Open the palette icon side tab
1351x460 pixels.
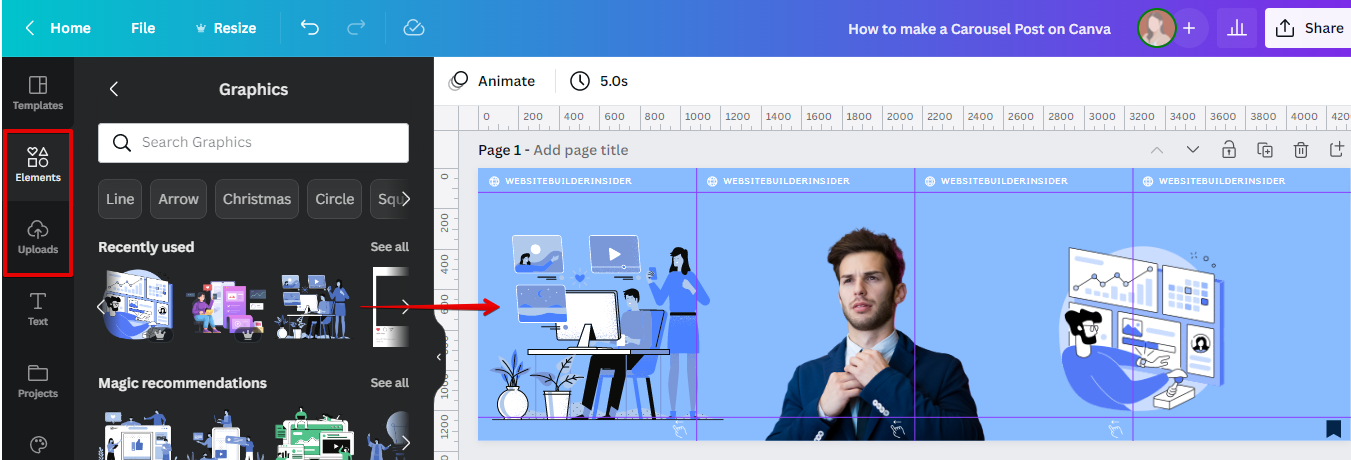[x=38, y=444]
